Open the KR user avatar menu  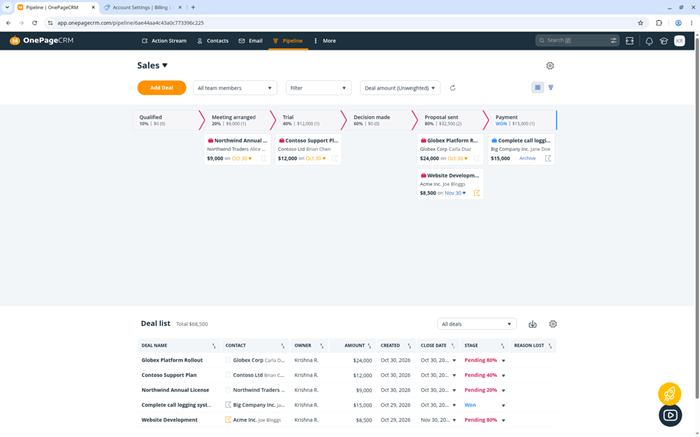point(679,41)
